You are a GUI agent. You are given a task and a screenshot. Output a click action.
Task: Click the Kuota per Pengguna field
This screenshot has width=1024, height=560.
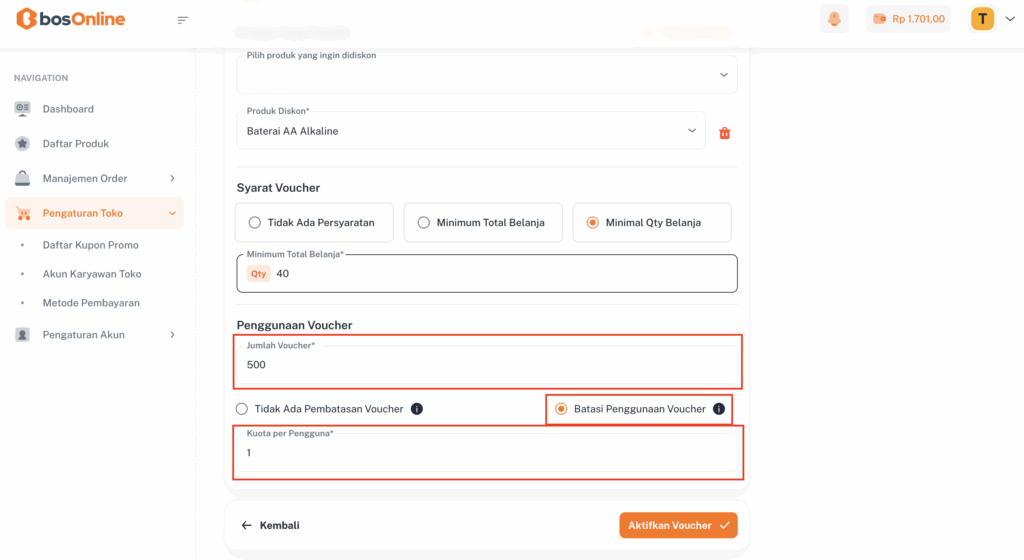488,453
